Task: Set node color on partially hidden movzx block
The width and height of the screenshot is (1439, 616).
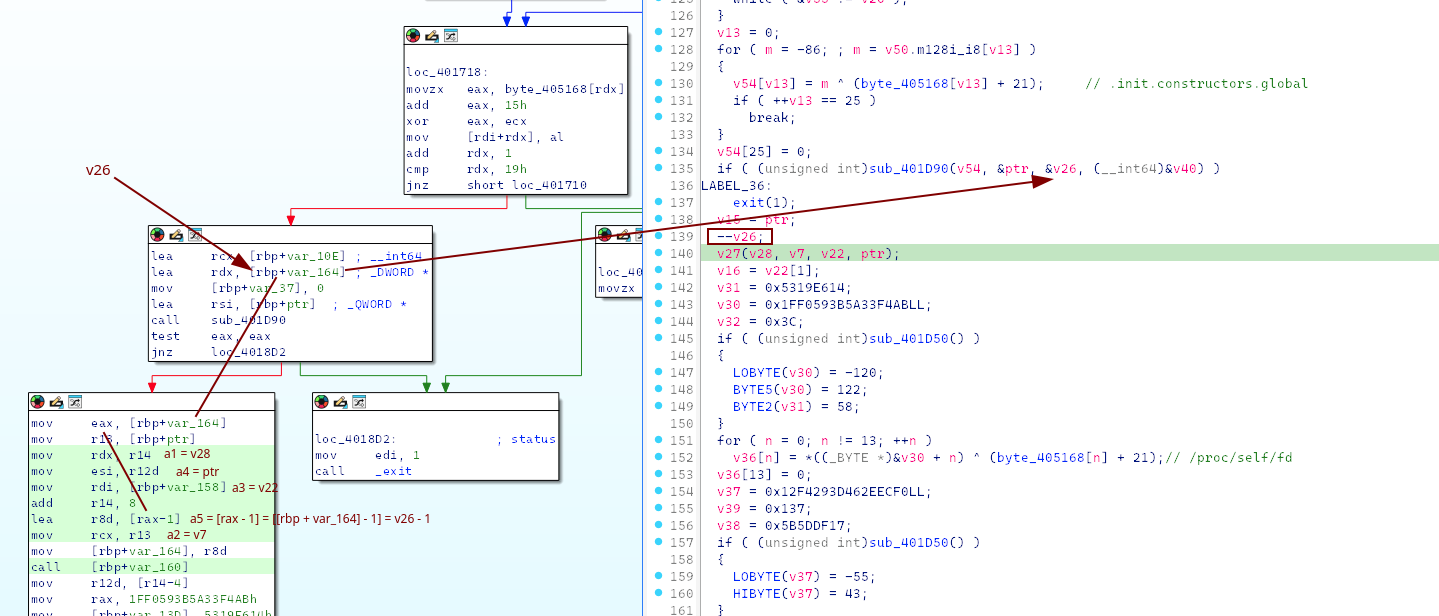Action: coord(605,234)
